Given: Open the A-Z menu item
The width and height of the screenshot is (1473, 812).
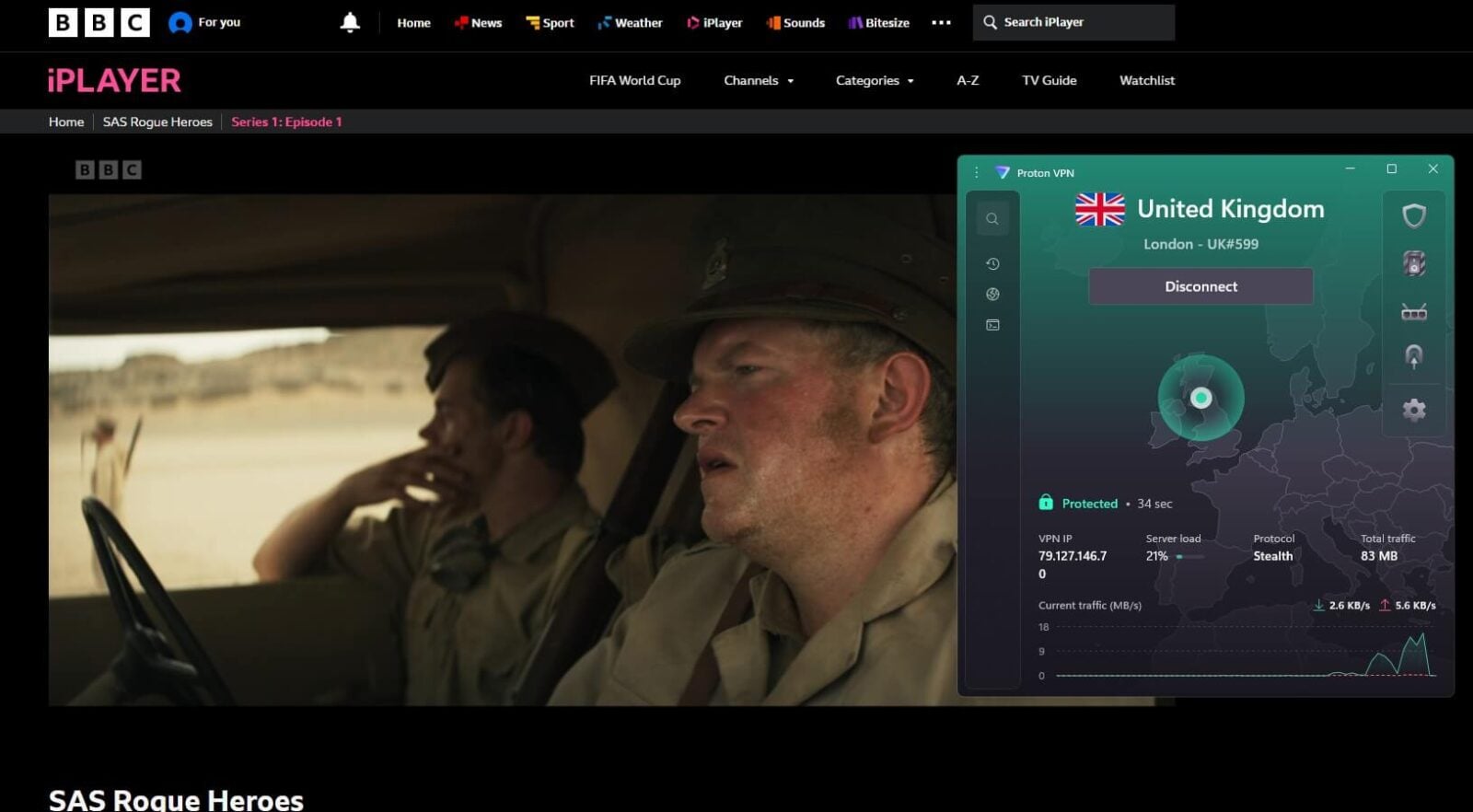Looking at the screenshot, I should coord(968,80).
